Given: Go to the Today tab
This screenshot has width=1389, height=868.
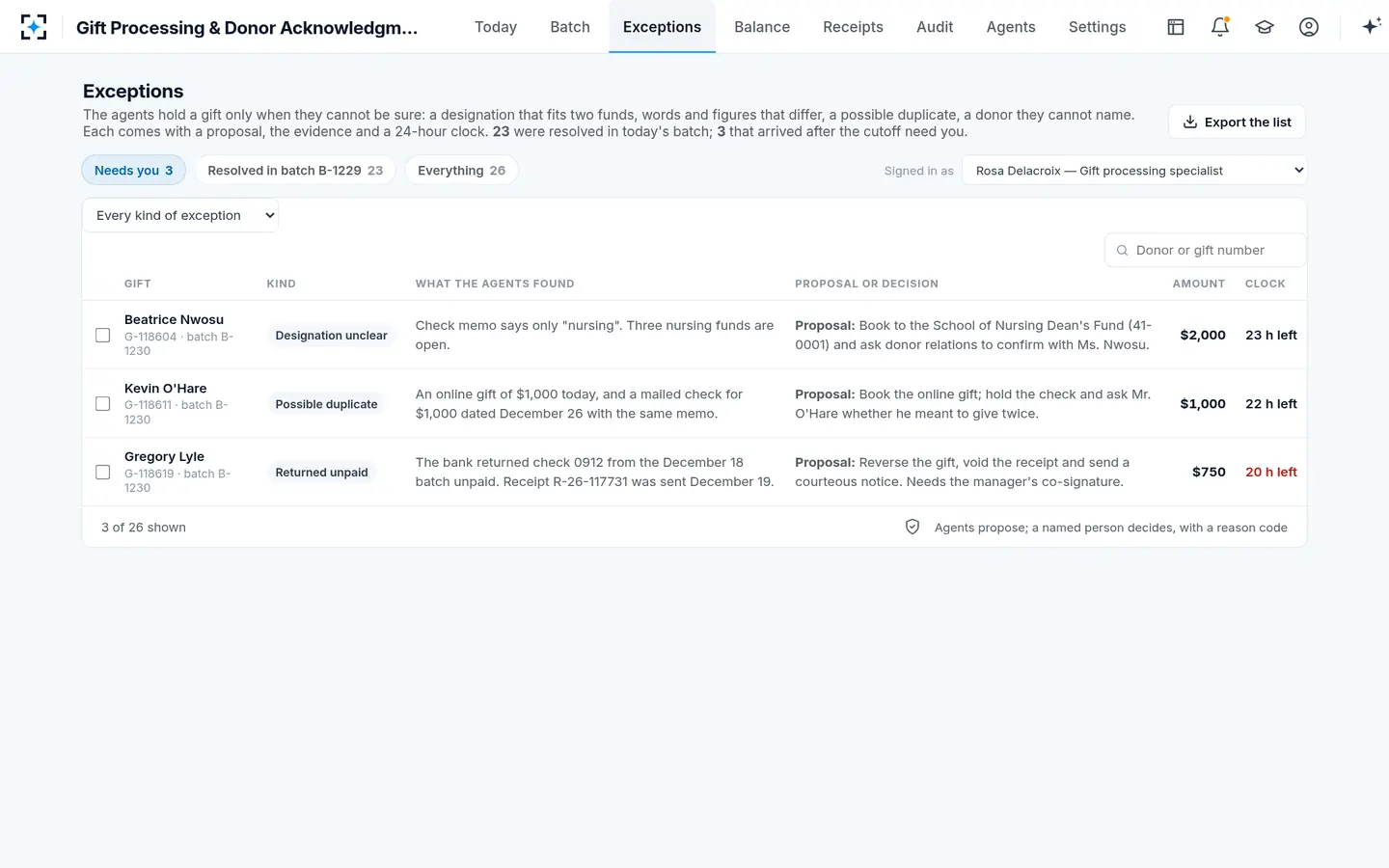Looking at the screenshot, I should (x=496, y=27).
